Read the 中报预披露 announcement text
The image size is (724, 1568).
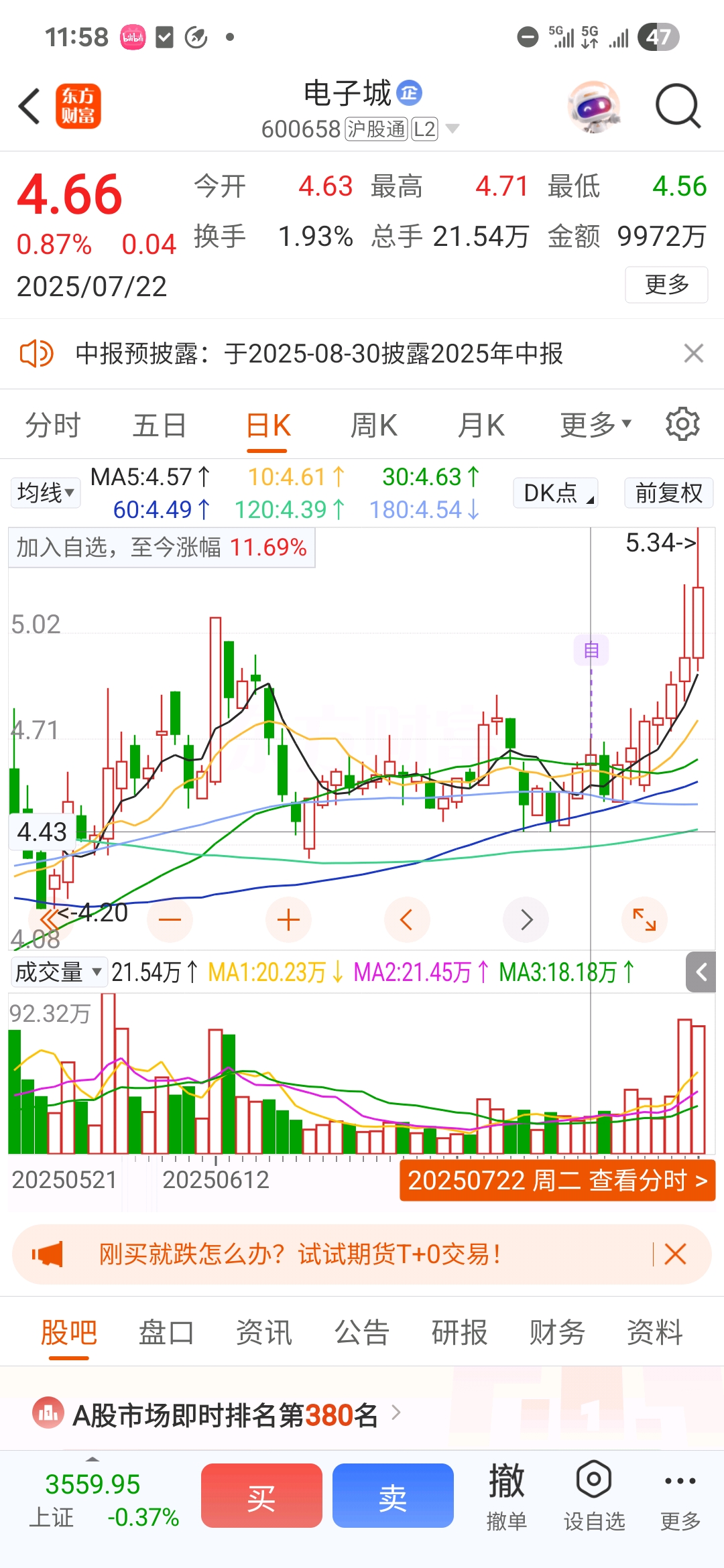[x=319, y=353]
